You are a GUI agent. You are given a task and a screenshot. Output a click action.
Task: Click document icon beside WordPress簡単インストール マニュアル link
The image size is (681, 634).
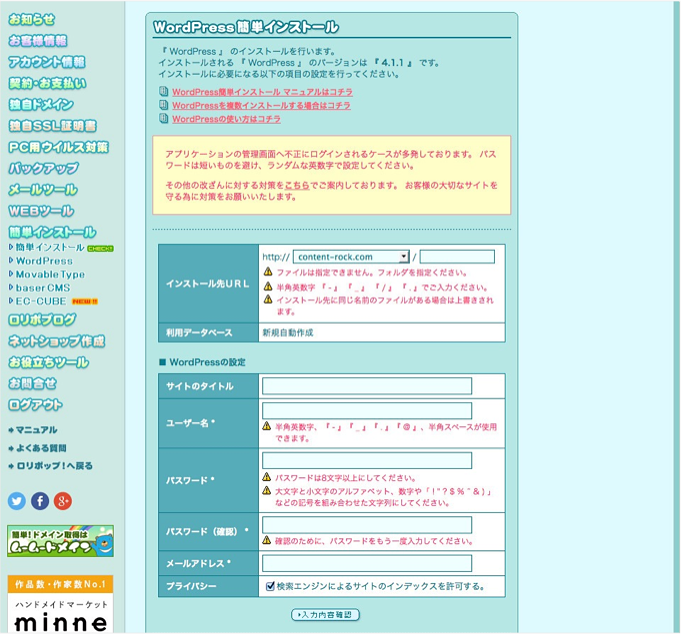[x=163, y=92]
